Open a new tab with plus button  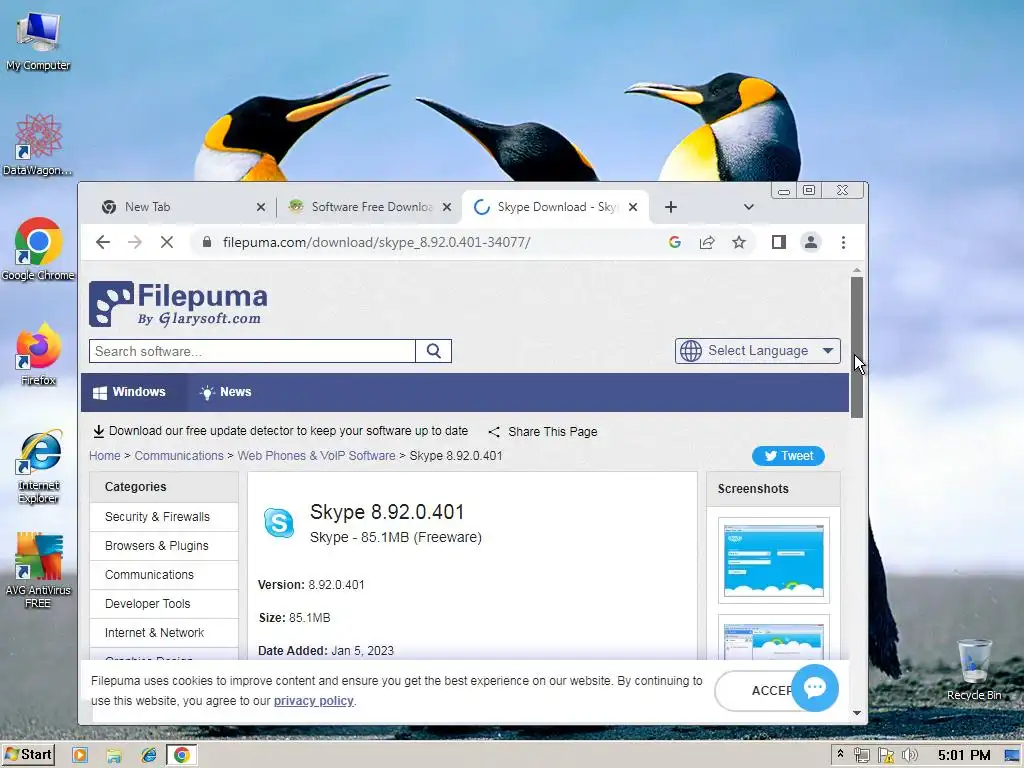point(671,207)
